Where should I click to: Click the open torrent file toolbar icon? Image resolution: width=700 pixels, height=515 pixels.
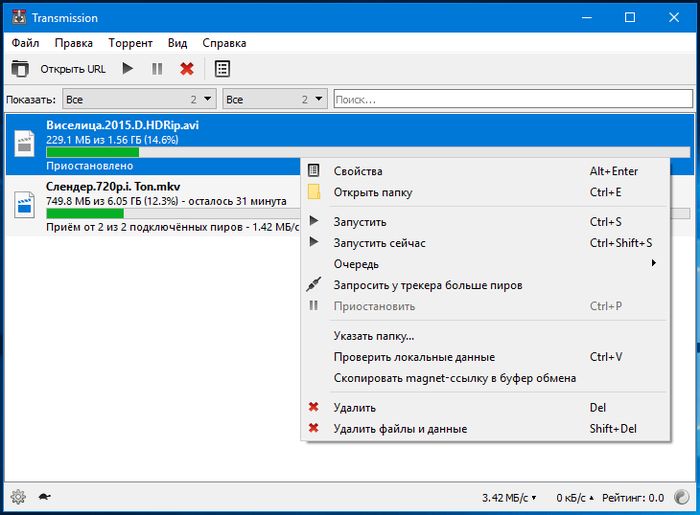tap(20, 69)
